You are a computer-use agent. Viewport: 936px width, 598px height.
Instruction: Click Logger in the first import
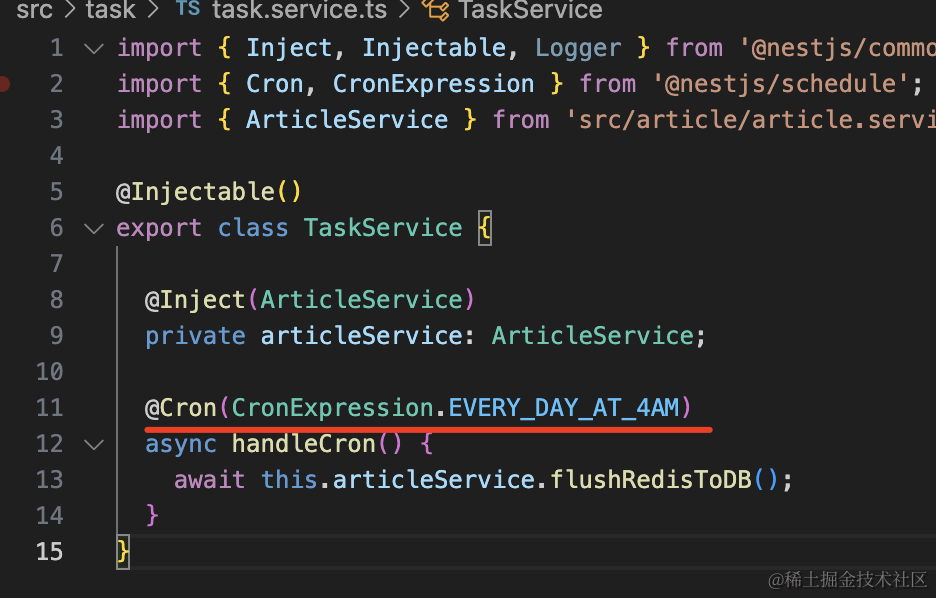(x=577, y=48)
